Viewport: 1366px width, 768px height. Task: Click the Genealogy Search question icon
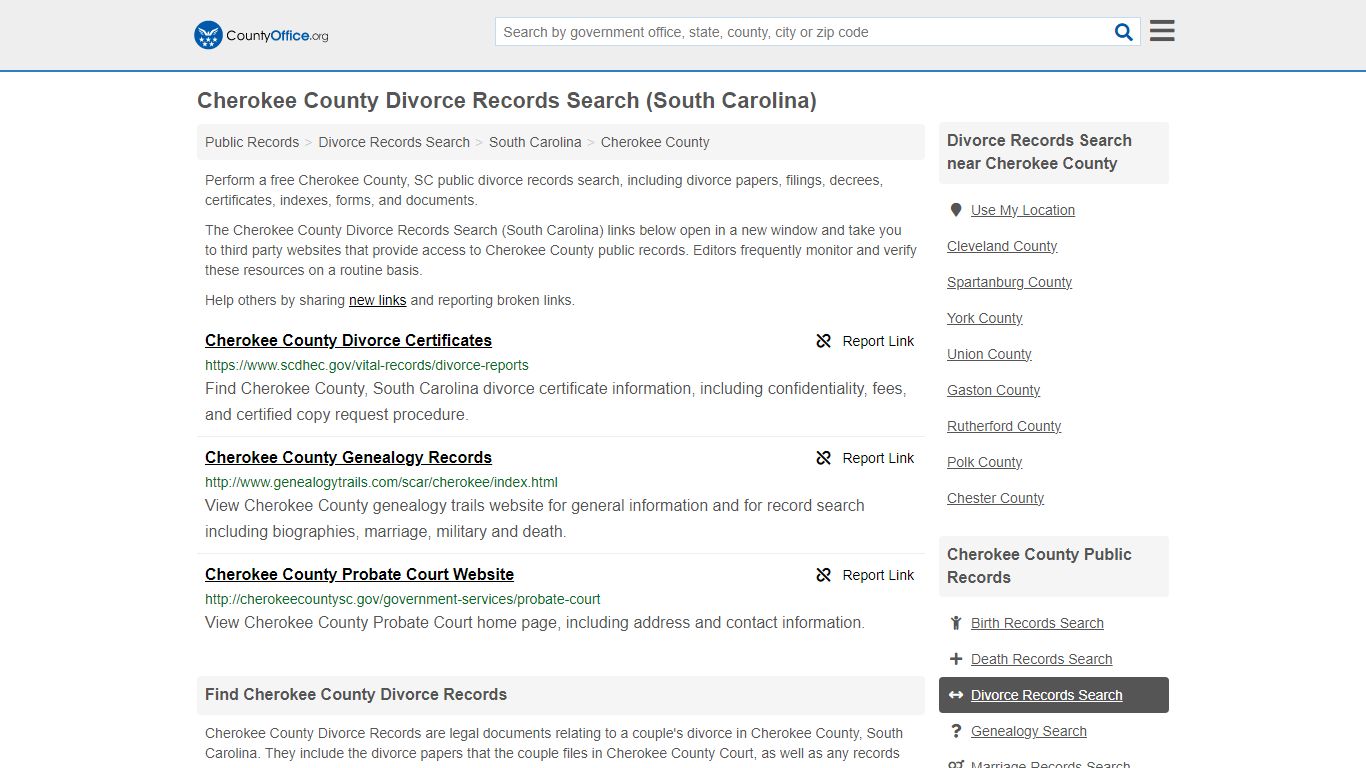956,731
